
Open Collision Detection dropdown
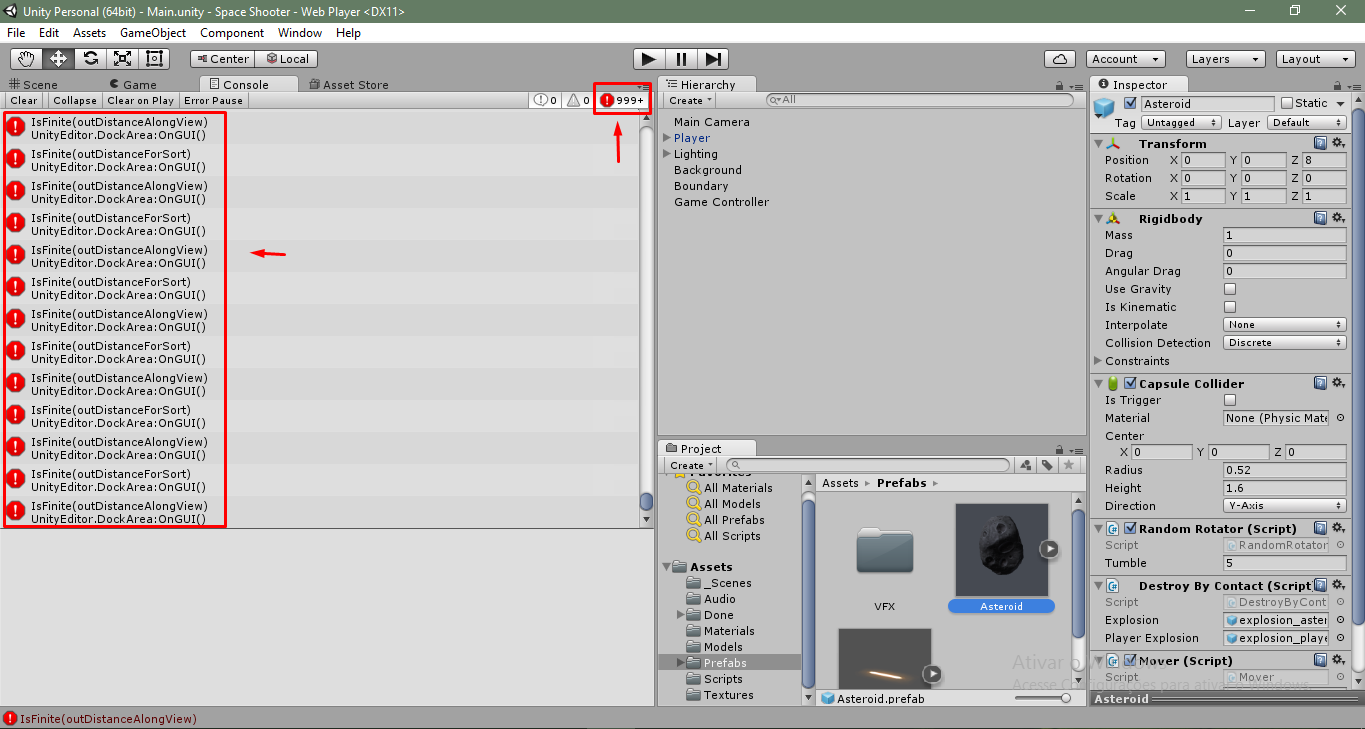[x=1285, y=343]
